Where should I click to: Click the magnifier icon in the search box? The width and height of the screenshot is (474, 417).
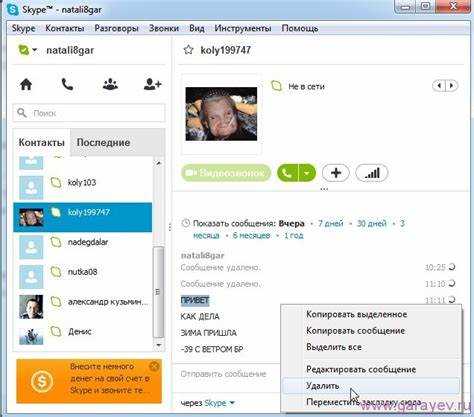tap(22, 113)
